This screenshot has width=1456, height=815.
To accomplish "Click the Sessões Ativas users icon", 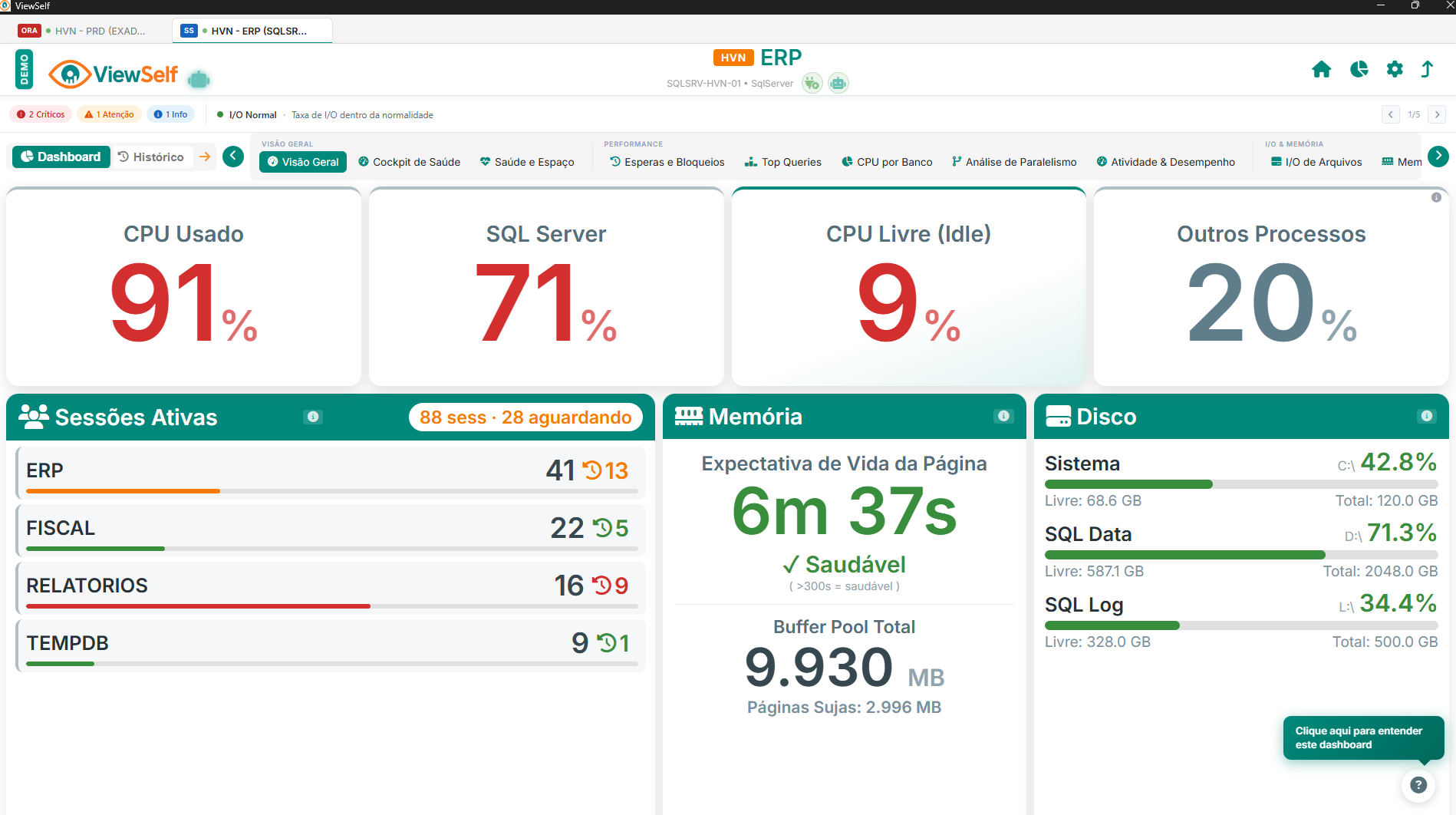I will pos(34,417).
